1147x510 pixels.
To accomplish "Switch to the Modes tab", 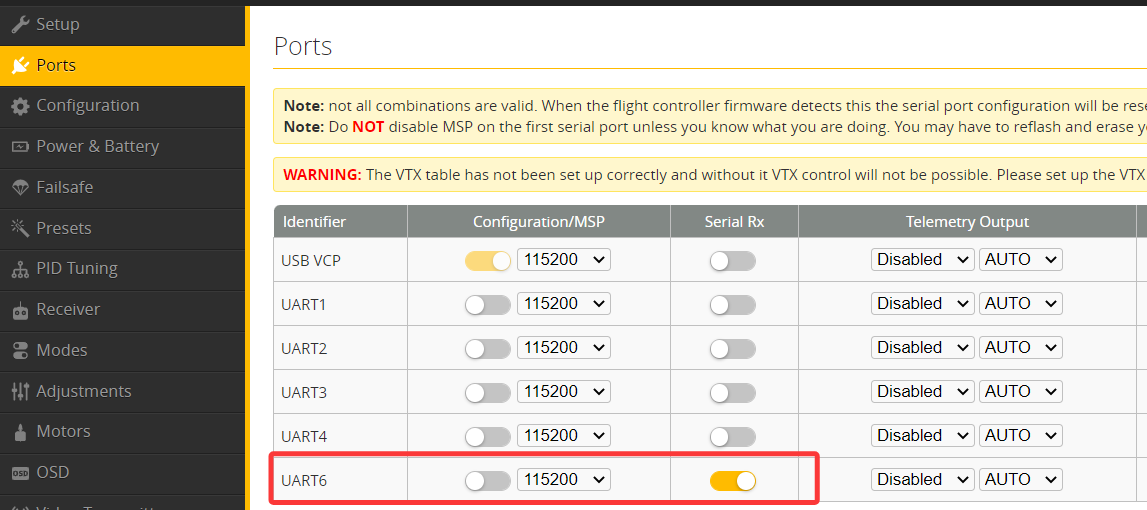I will coord(61,350).
